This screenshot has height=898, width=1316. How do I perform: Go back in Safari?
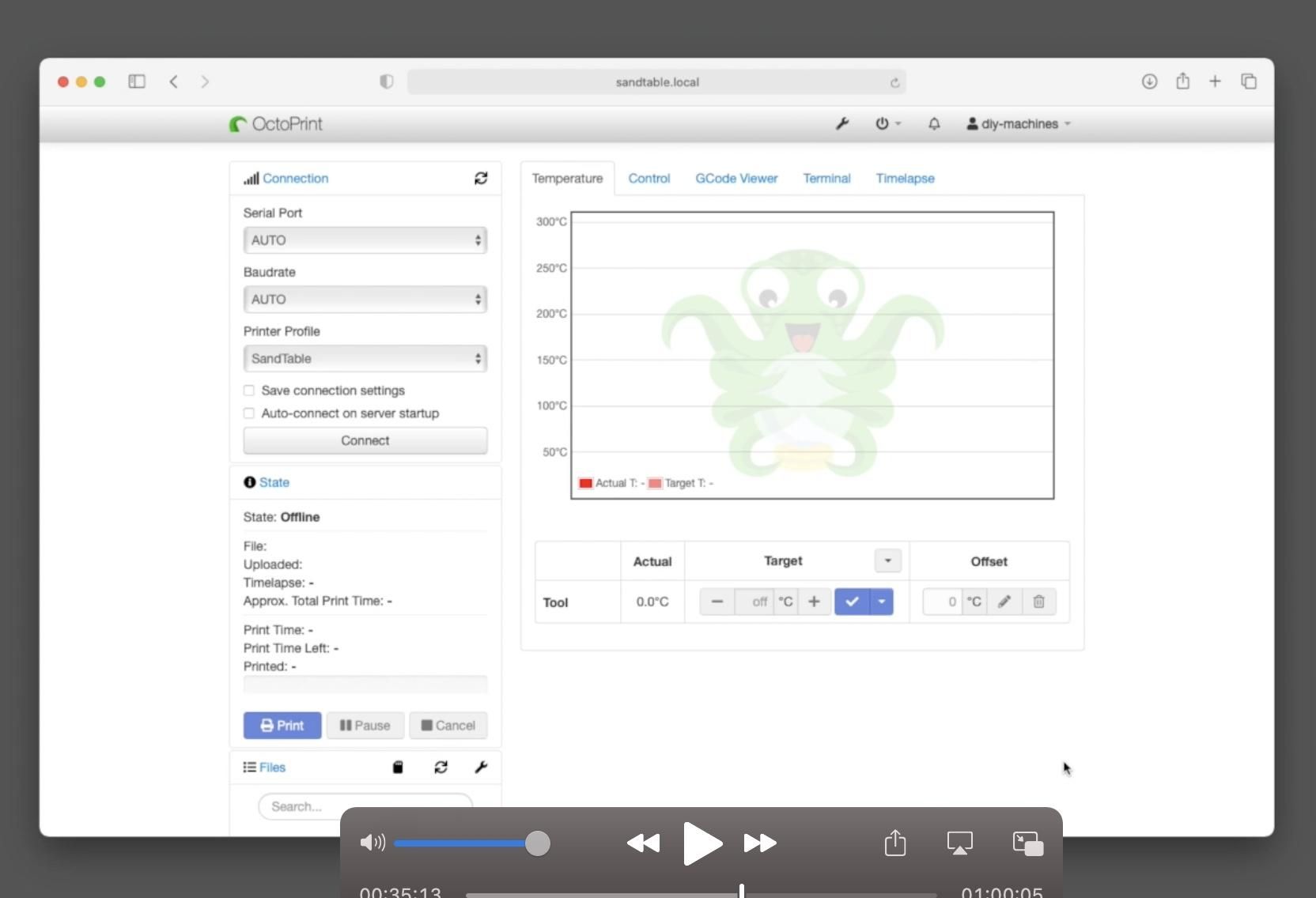174,81
